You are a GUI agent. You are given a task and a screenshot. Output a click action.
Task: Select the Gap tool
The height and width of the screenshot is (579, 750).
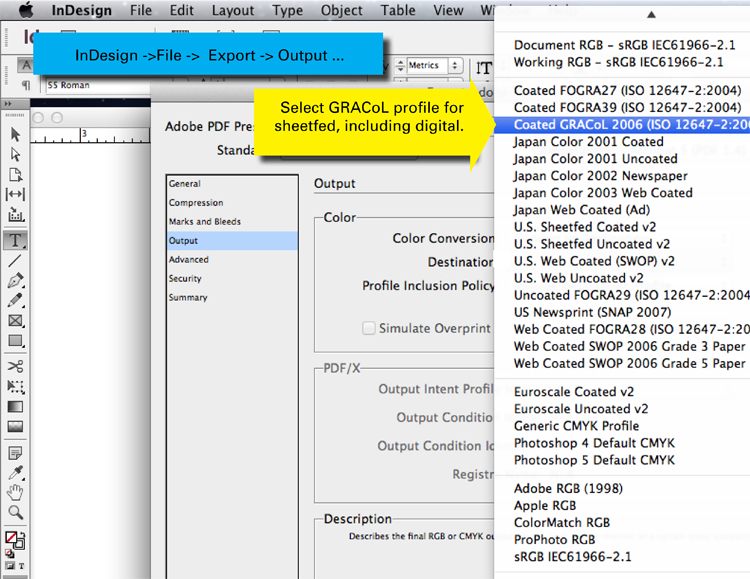click(x=15, y=194)
